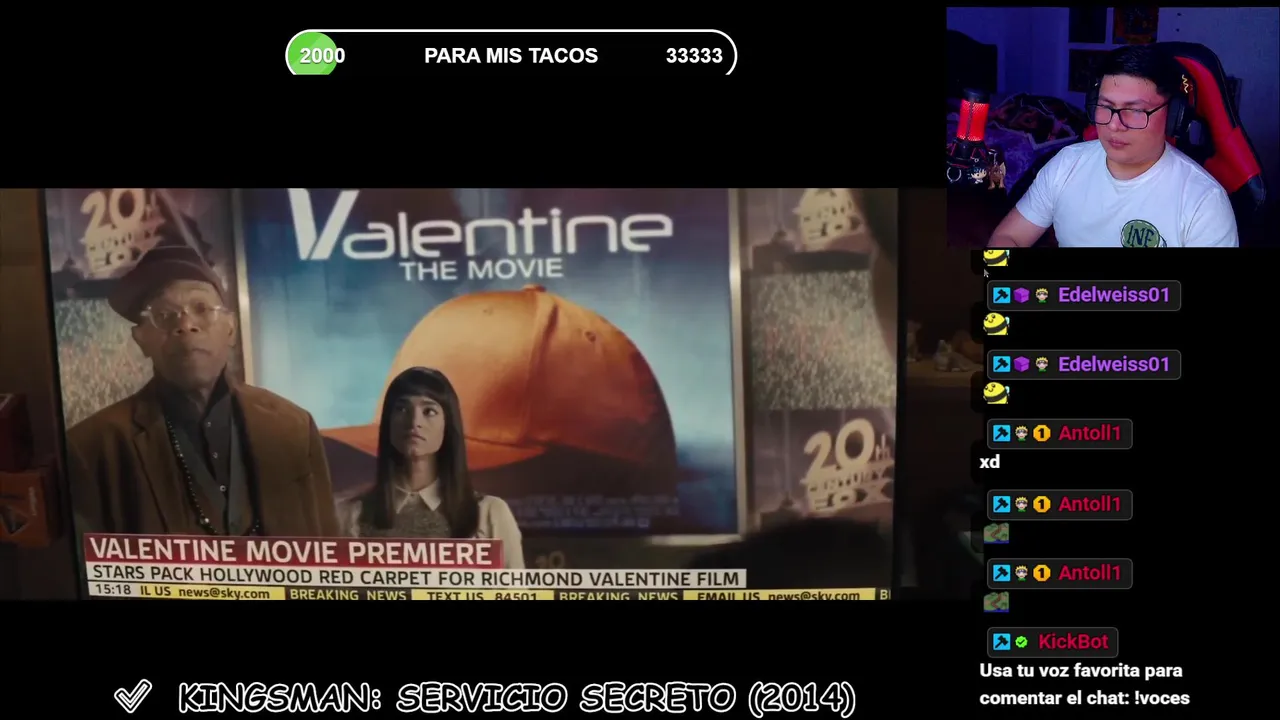
Task: Click the avatar badge on the Antoll1 tag above xd
Action: [x=1021, y=434]
